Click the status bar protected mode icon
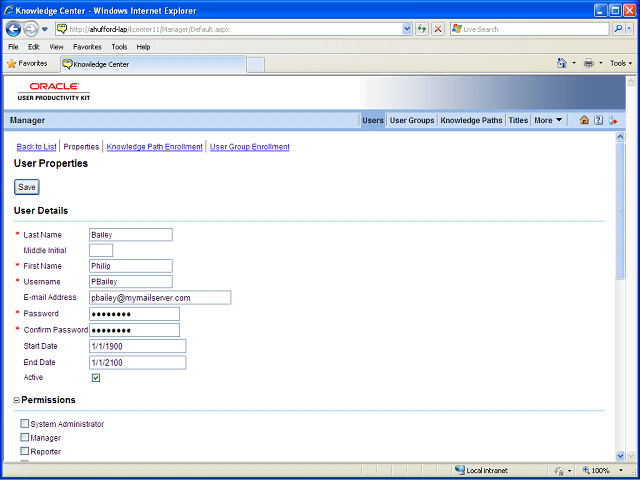Viewport: 640px width, 480px height. [x=560, y=471]
